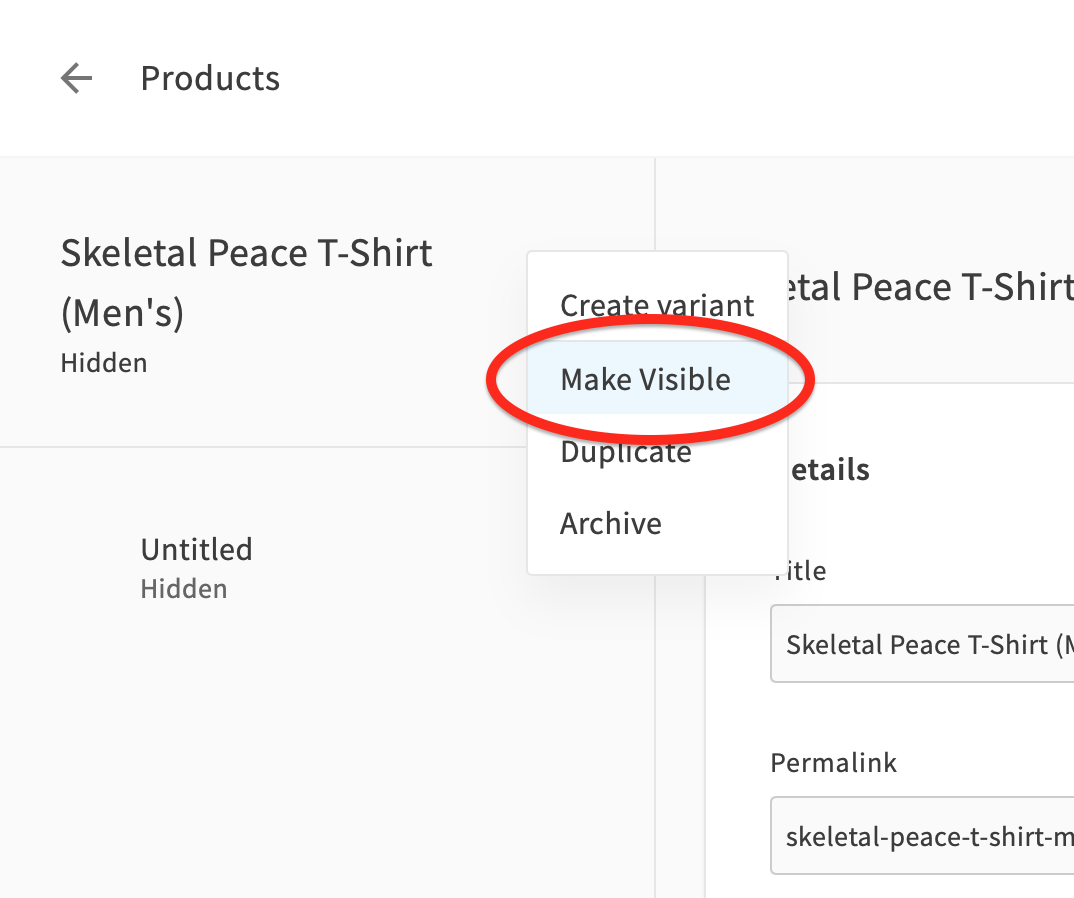The image size is (1074, 898).
Task: Focus the Title input field
Action: (x=922, y=643)
